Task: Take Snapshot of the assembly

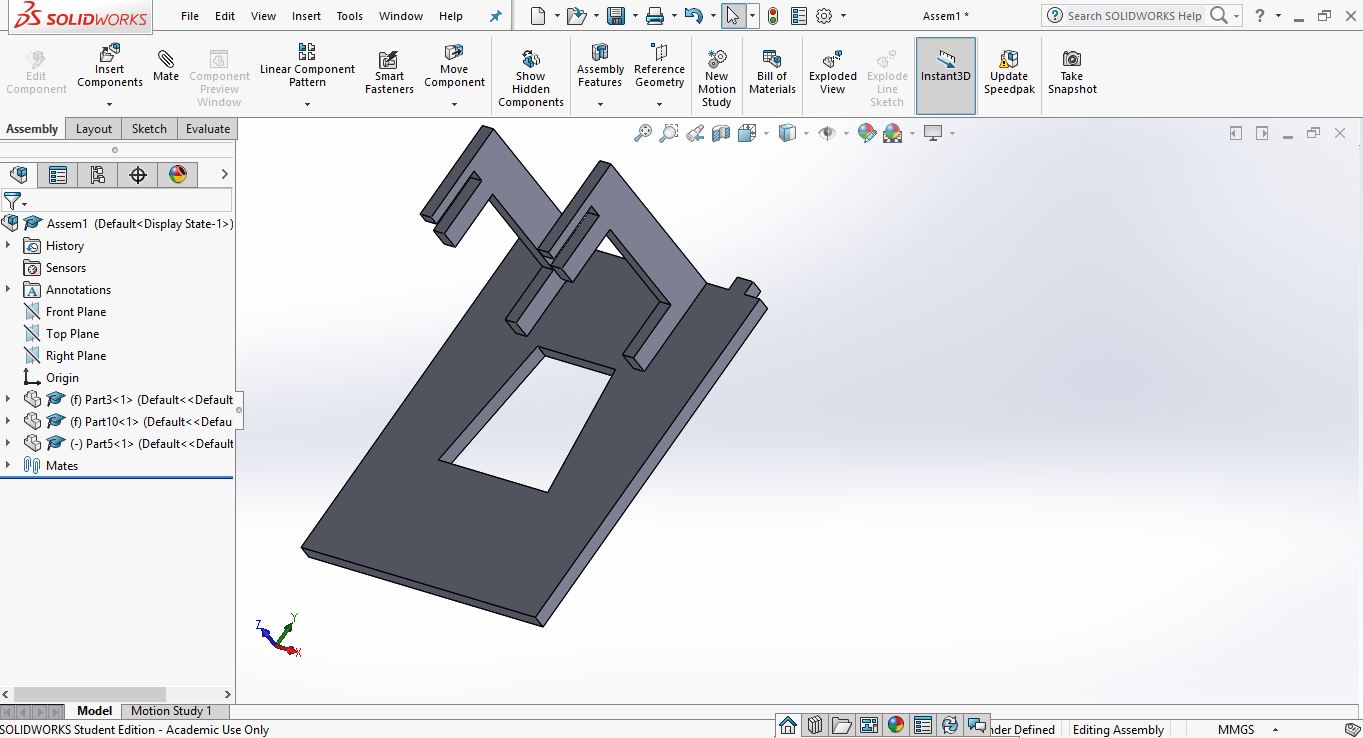Action: click(x=1072, y=72)
